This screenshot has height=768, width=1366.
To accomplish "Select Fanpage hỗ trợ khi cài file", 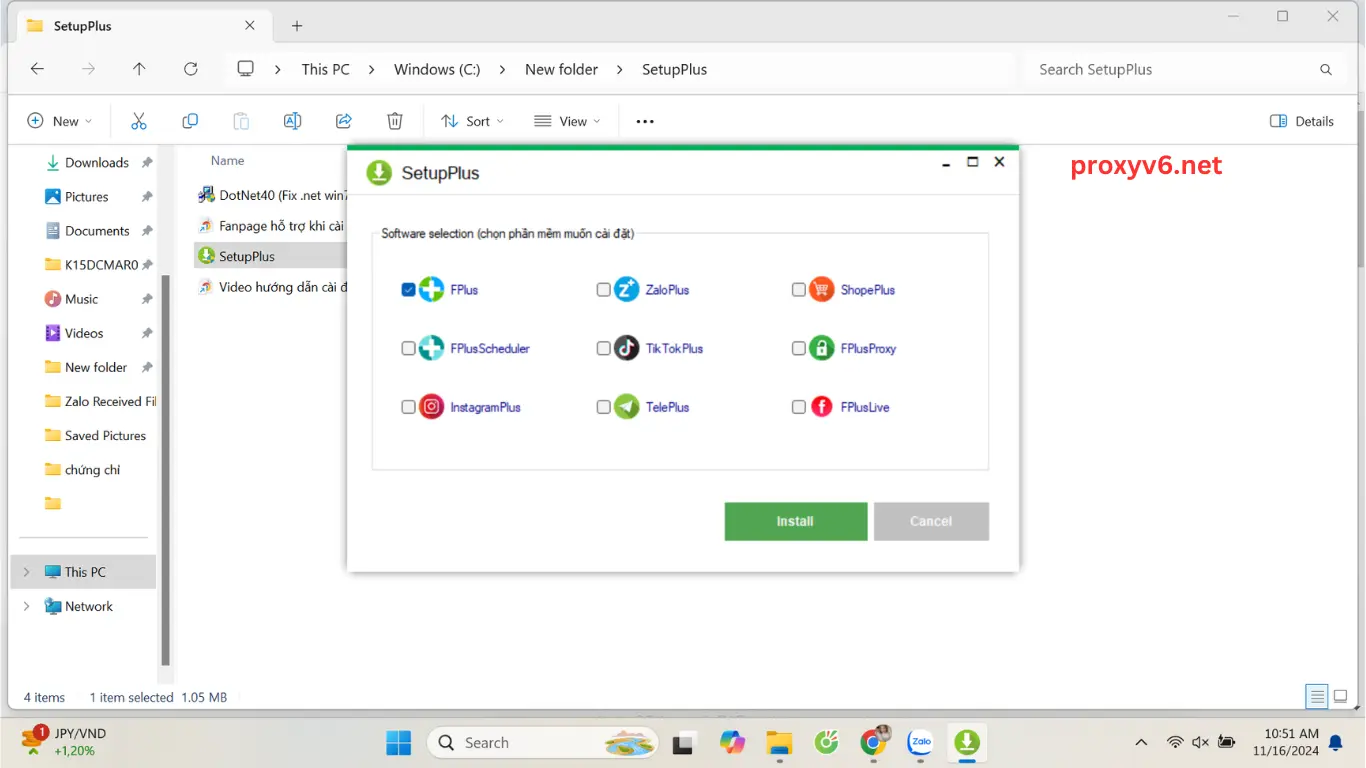I will coord(272,226).
